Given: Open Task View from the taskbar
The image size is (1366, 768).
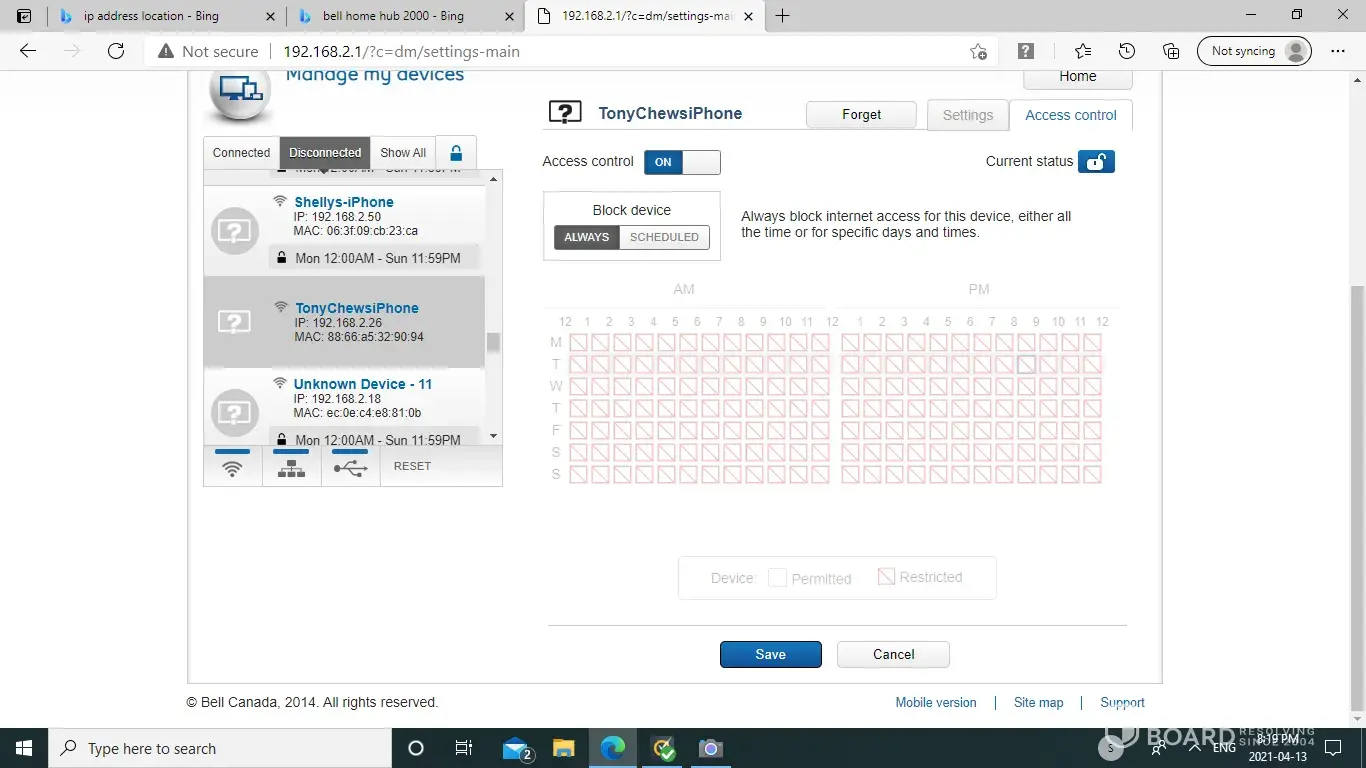Looking at the screenshot, I should coord(463,748).
